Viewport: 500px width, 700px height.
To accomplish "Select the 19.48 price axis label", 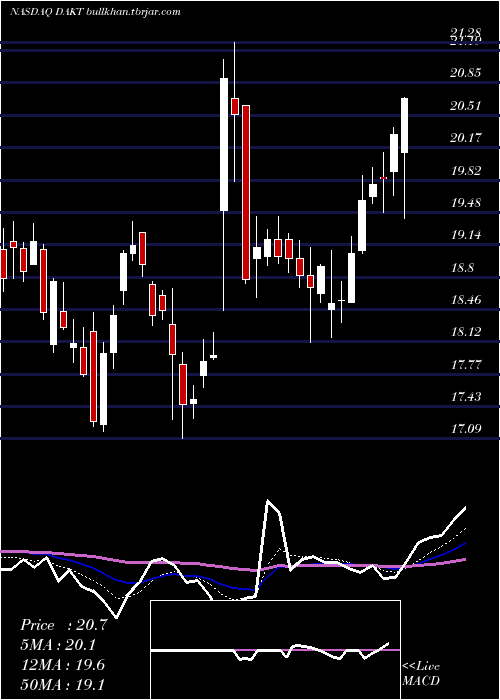I will click(466, 203).
